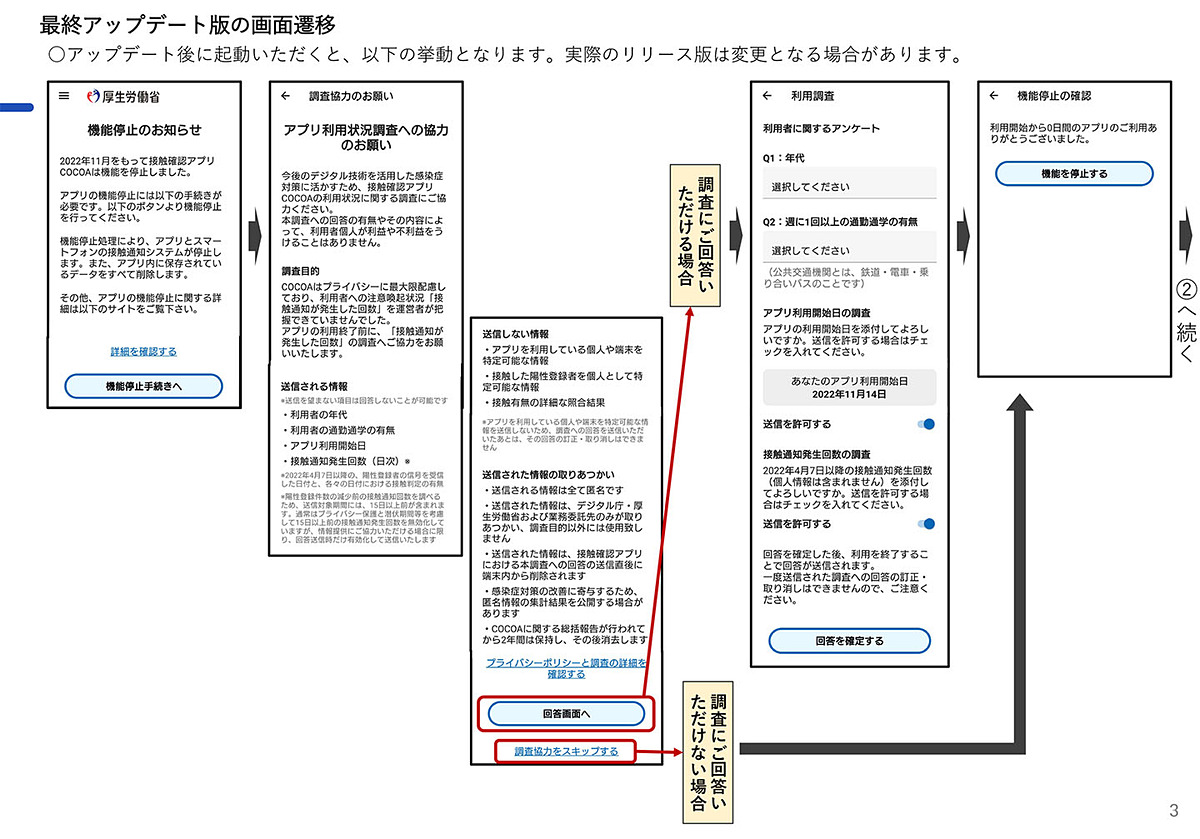
Task: Click the アプリ利用状況調査への協力のお願い heading
Action: [x=366, y=138]
